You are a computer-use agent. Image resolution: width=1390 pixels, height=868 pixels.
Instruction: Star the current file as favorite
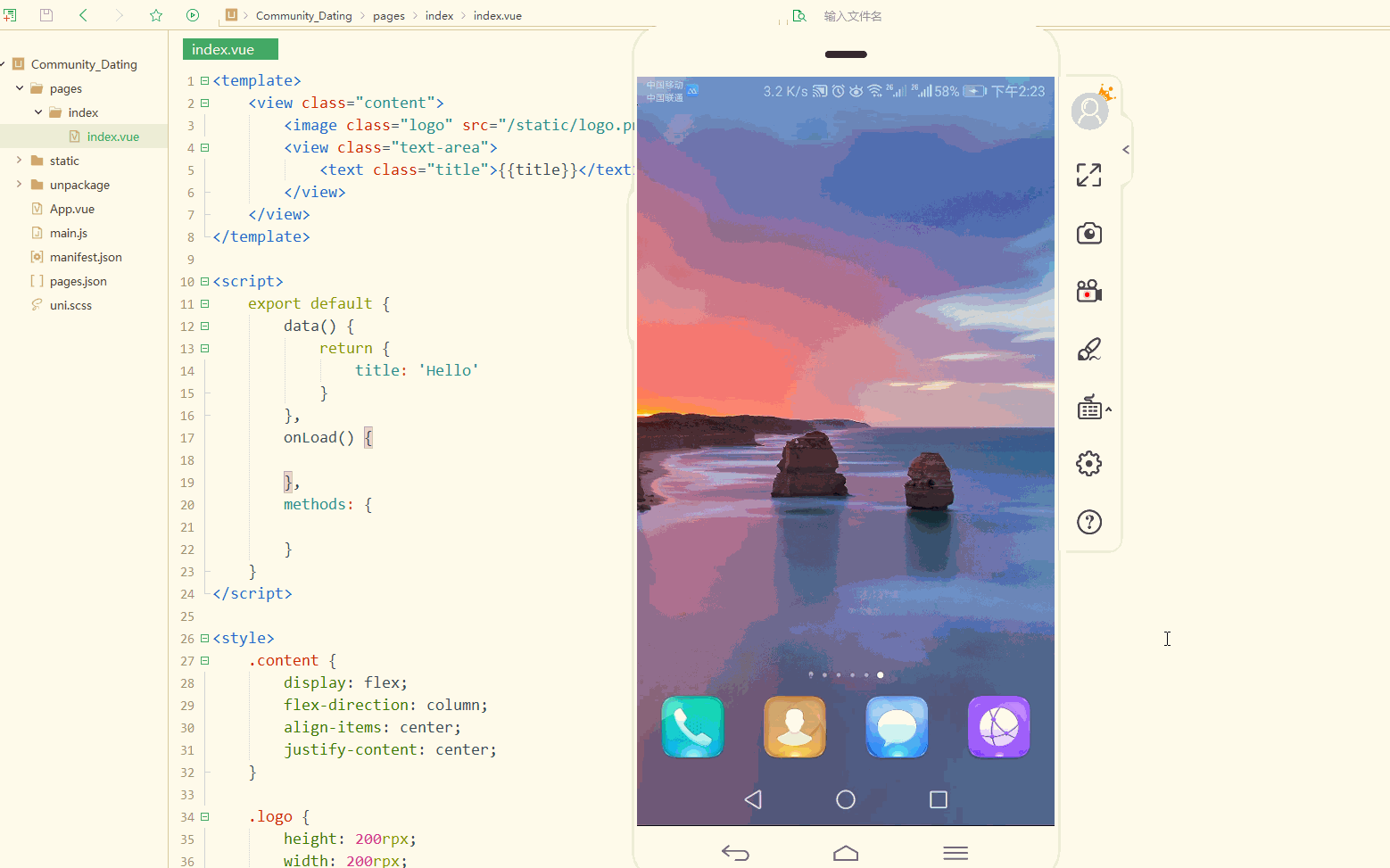[x=156, y=15]
